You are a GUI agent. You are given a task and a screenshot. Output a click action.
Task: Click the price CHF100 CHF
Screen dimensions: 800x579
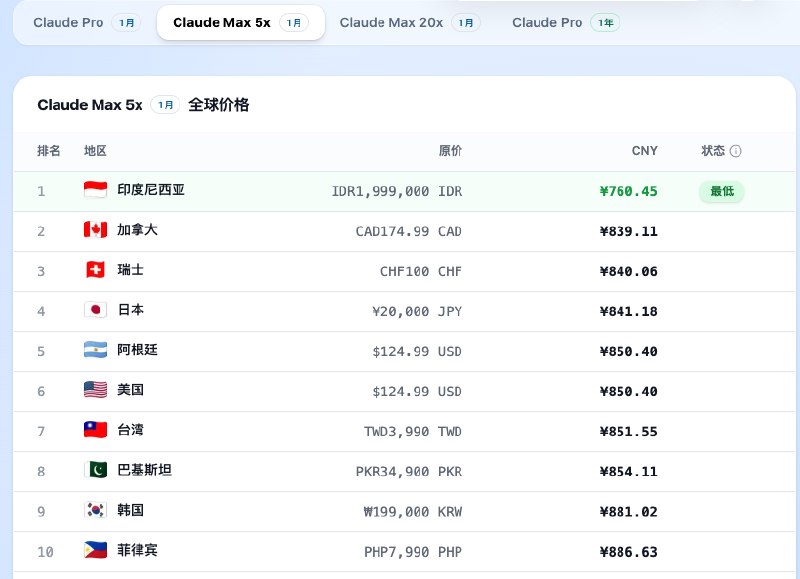tap(421, 271)
